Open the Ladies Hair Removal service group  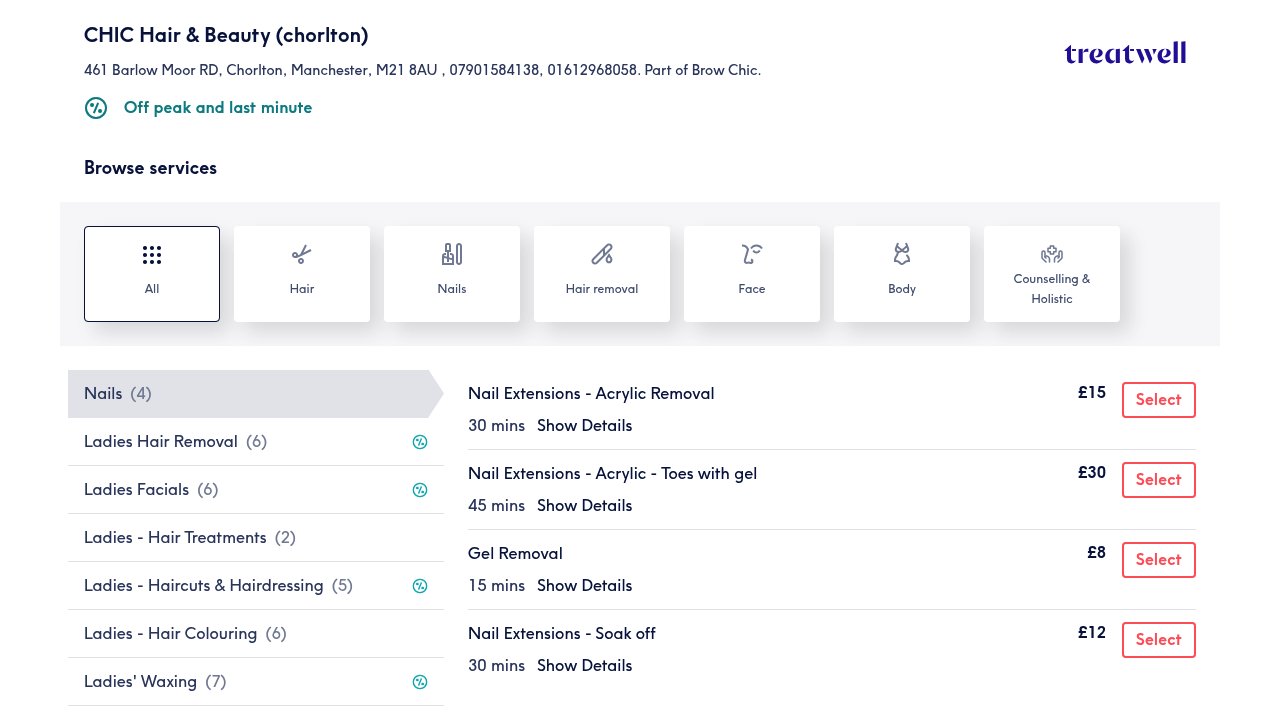(256, 442)
